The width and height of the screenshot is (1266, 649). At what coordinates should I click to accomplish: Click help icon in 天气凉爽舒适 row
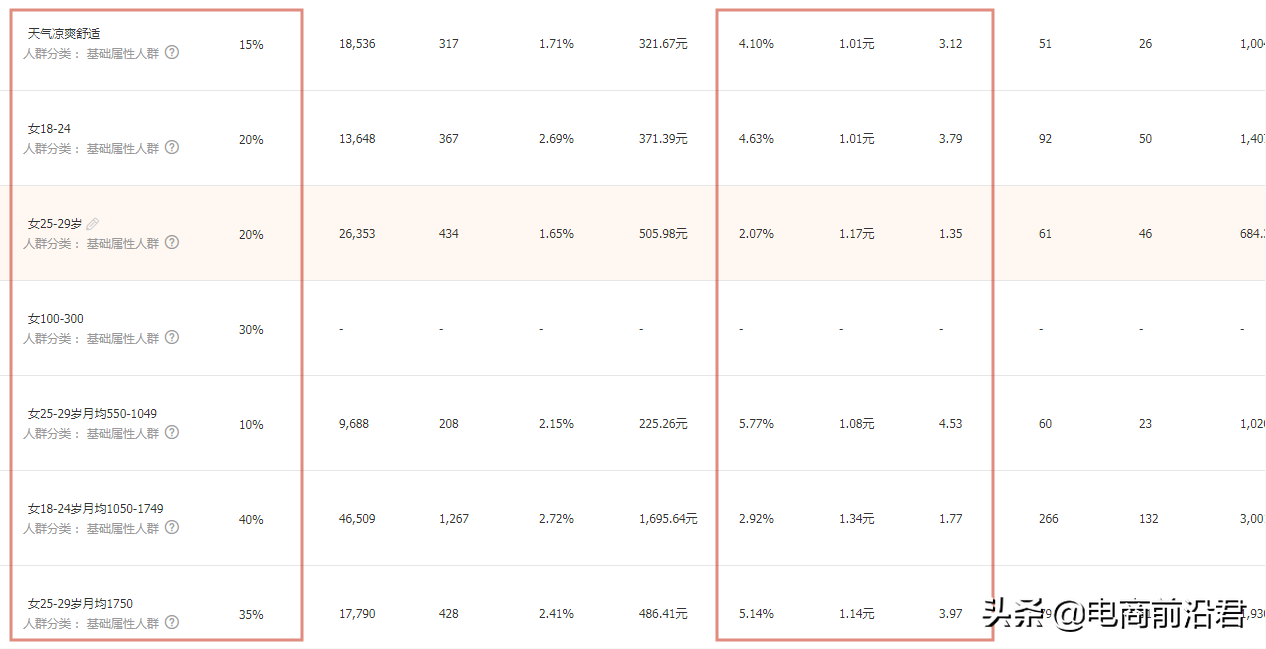point(172,52)
